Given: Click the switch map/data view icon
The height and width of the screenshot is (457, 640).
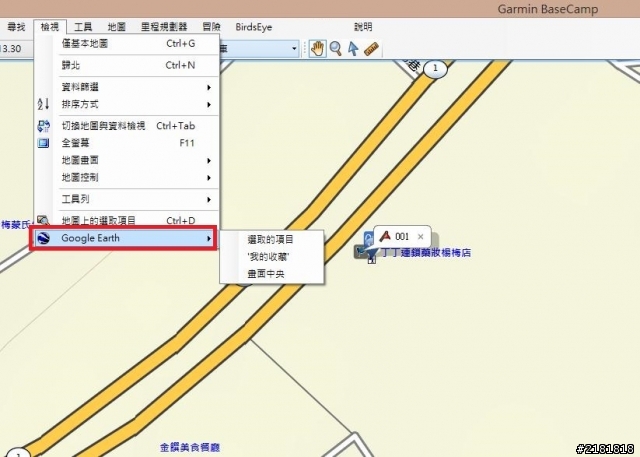Looking at the screenshot, I should pos(43,126).
